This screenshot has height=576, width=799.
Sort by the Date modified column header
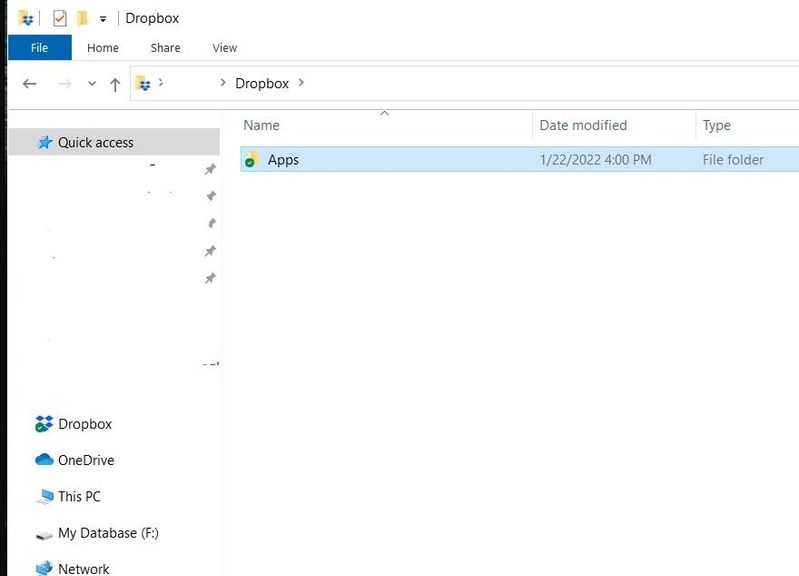pyautogui.click(x=583, y=125)
